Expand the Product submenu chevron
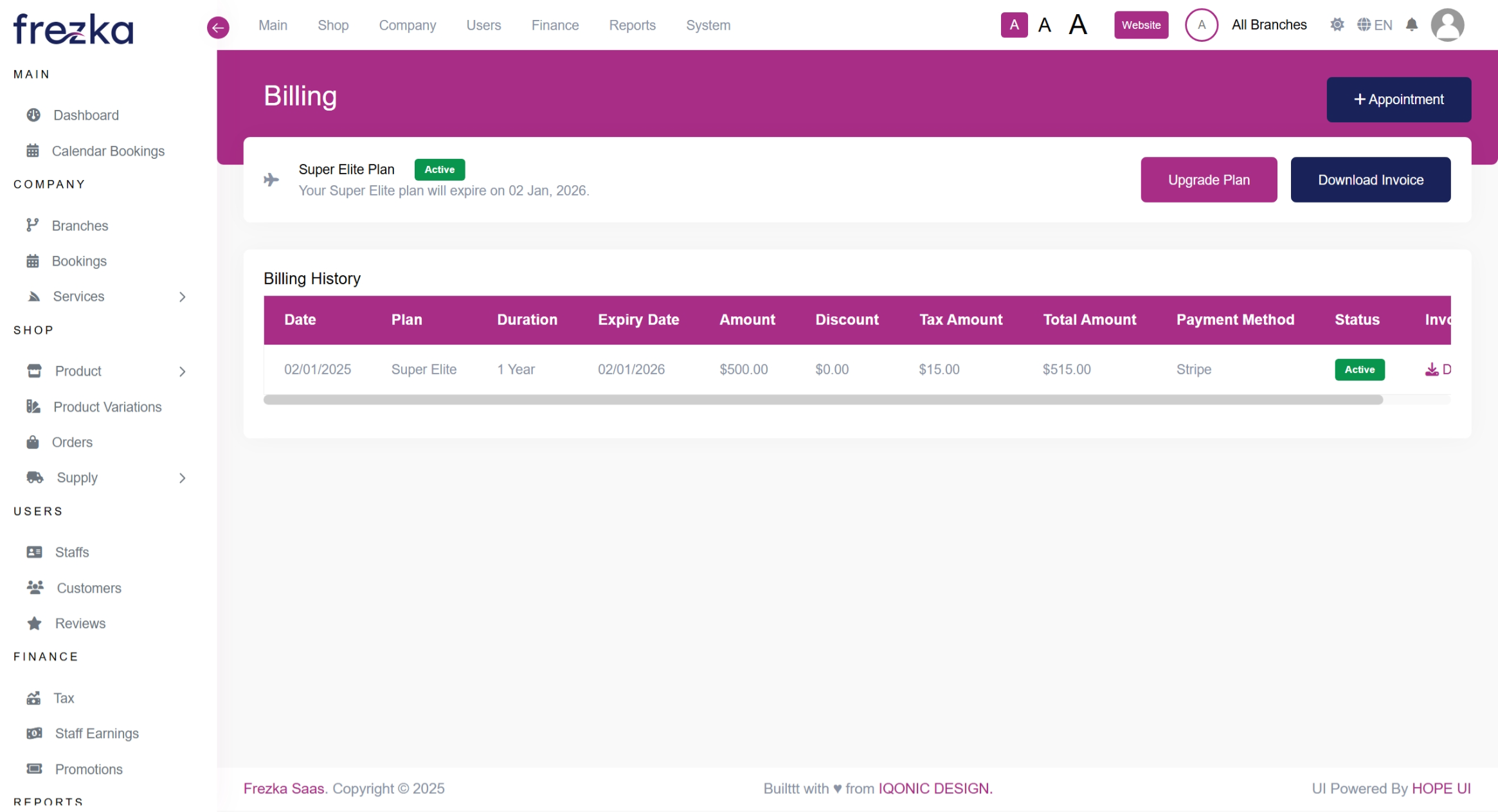The height and width of the screenshot is (812, 1498). tap(183, 371)
